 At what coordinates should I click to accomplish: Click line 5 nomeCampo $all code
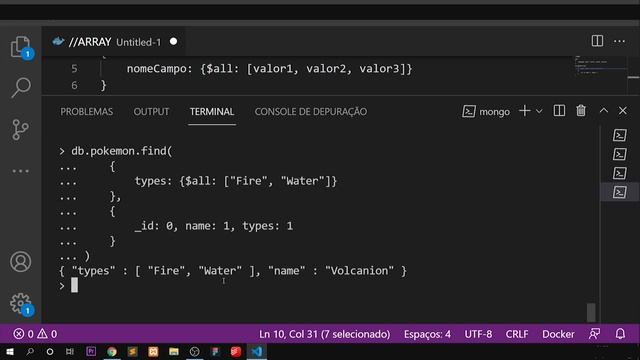[x=269, y=69]
